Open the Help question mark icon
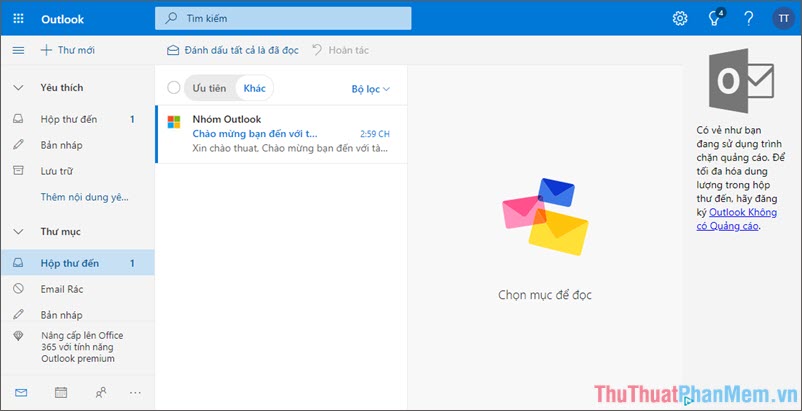This screenshot has height=411, width=802. (x=748, y=19)
